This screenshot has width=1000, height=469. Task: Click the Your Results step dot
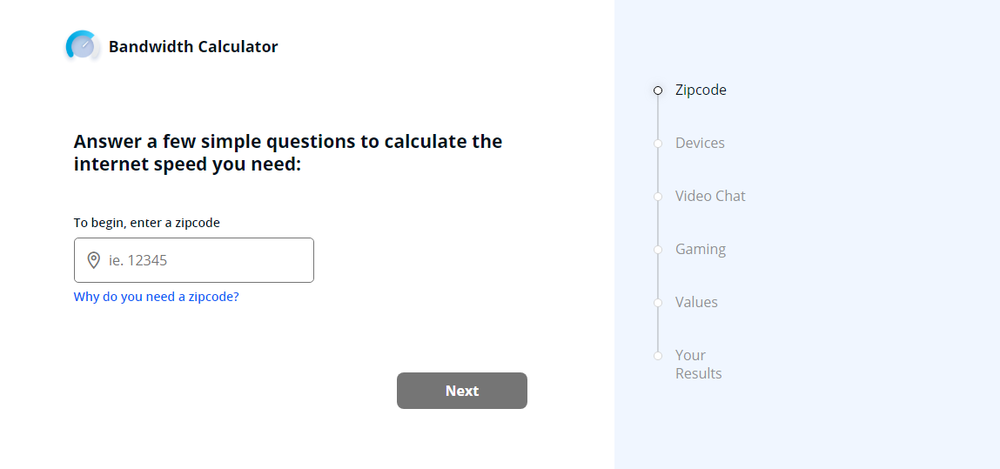coord(658,355)
